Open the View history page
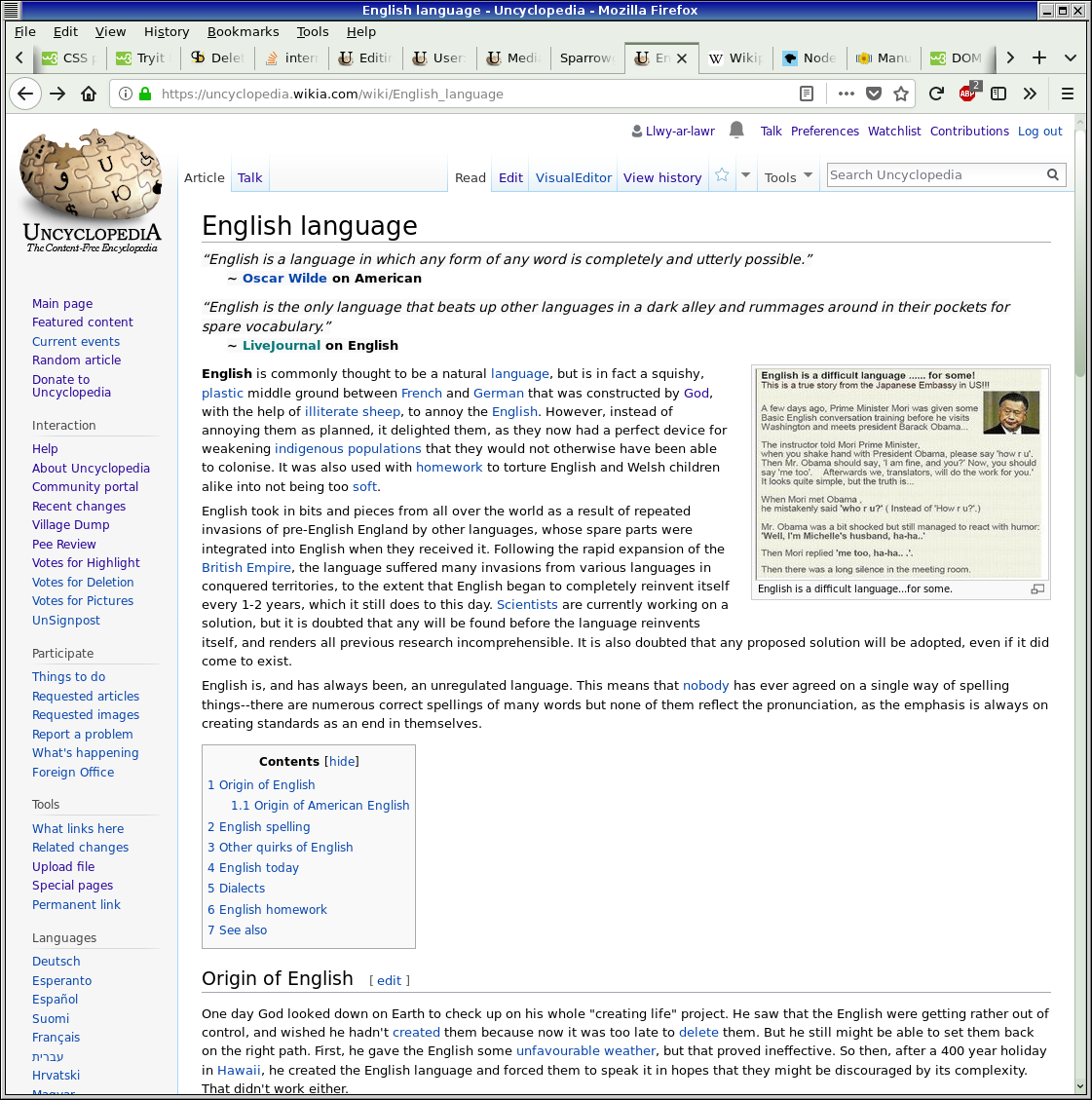Viewport: 1092px width, 1100px height. (662, 178)
